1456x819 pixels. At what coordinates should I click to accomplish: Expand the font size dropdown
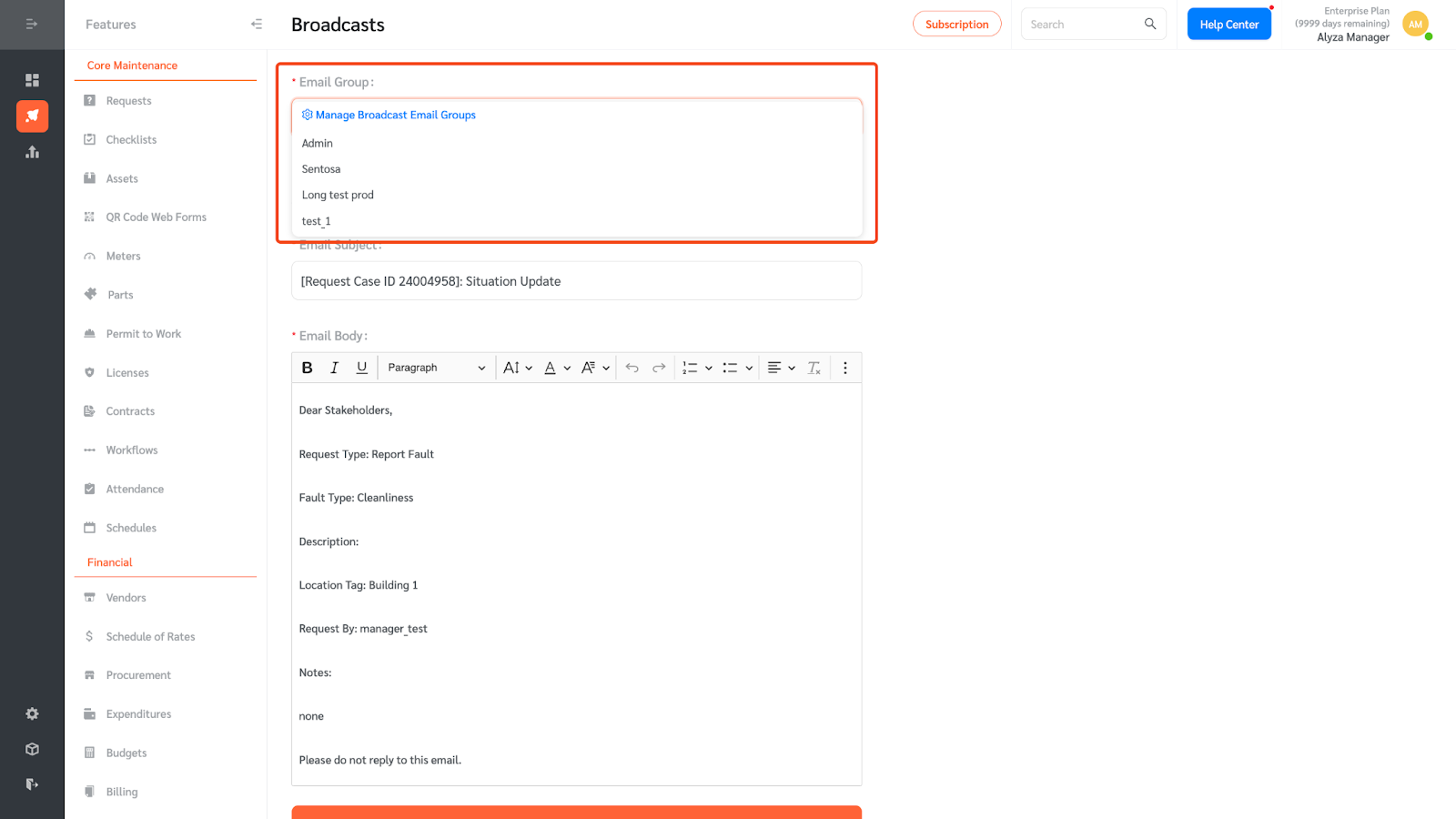pos(517,368)
